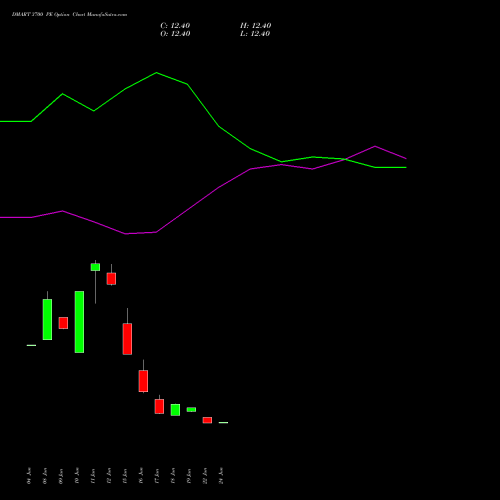Image resolution: width=500 pixels, height=500 pixels.
Task: Click the green indicator line at its peak
Action: 157,73
